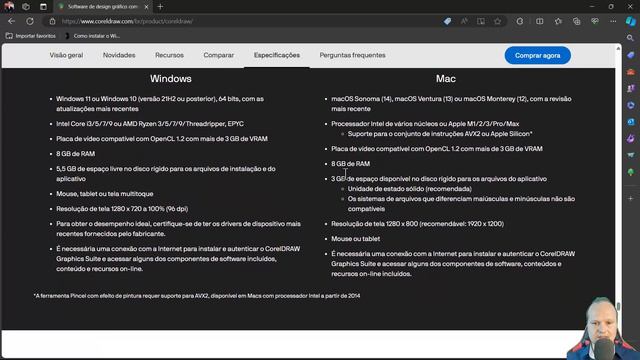The image size is (640, 360).
Task: Click Mac "8 GB de RAM" line
Action: pyautogui.click(x=351, y=164)
